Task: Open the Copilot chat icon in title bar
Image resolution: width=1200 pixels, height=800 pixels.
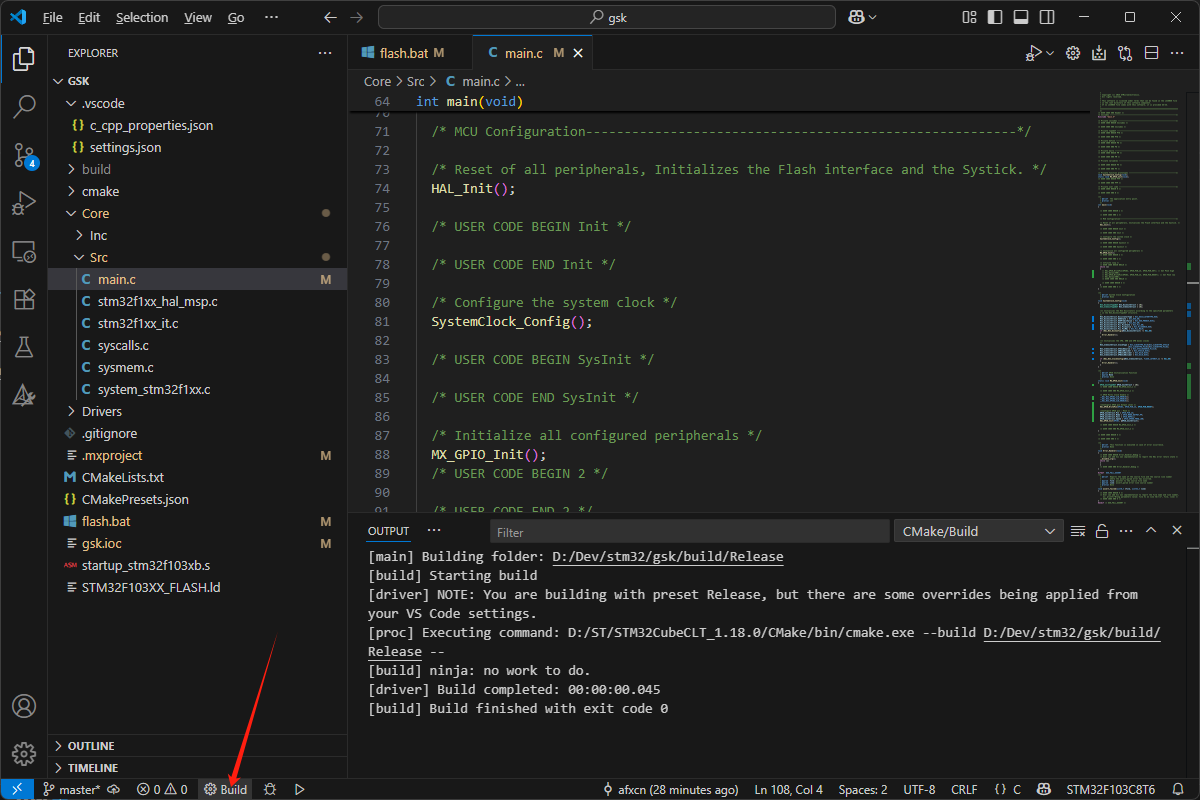Action: tap(856, 17)
